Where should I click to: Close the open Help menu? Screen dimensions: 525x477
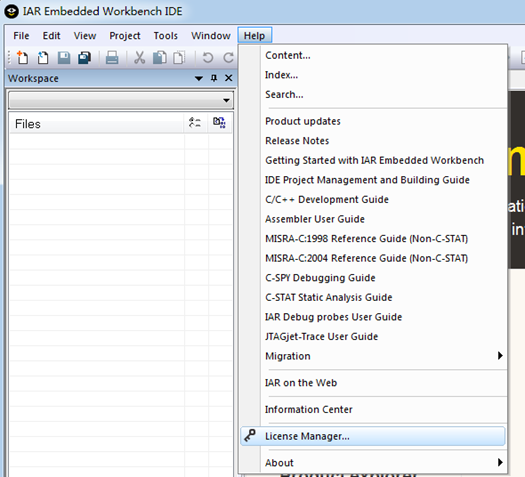(254, 36)
